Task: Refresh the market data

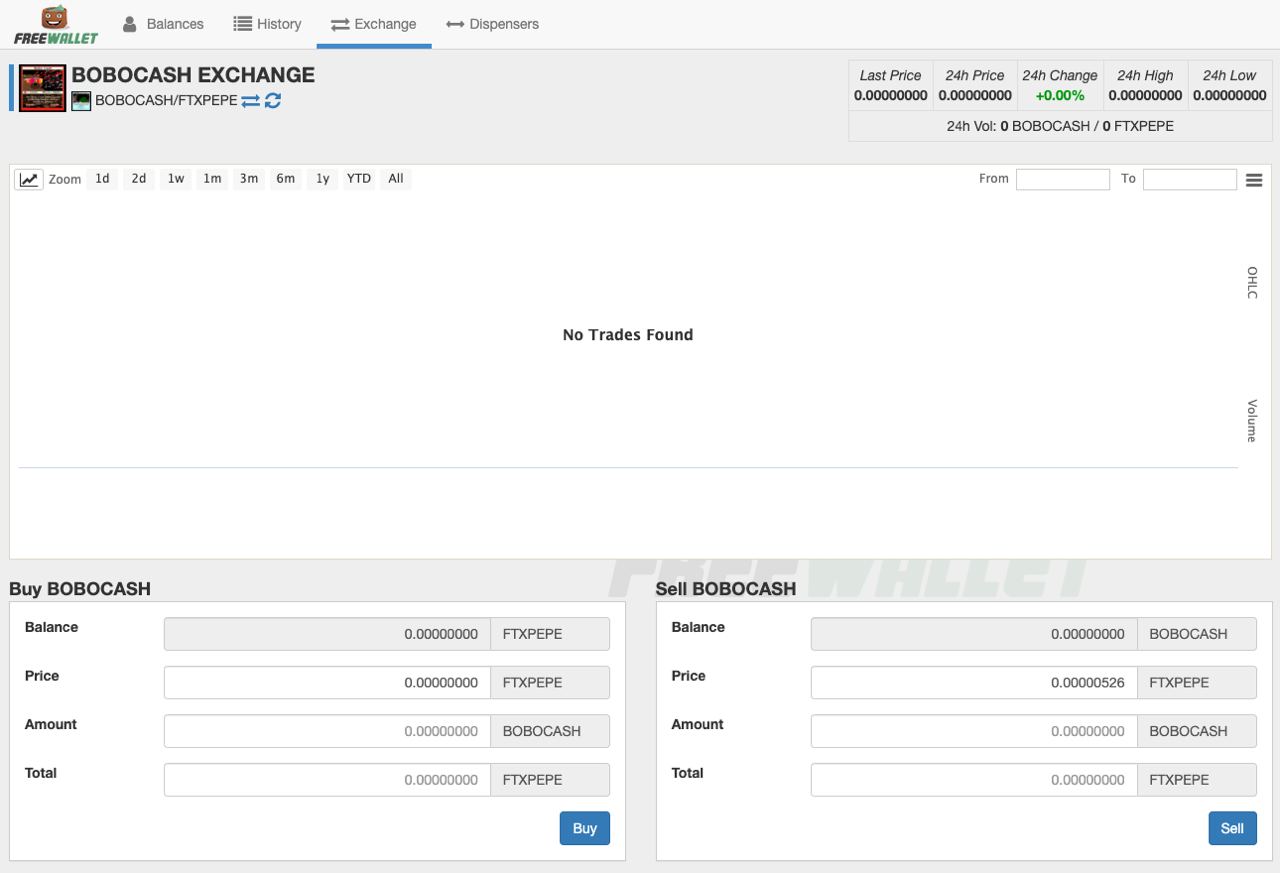Action: pos(272,101)
